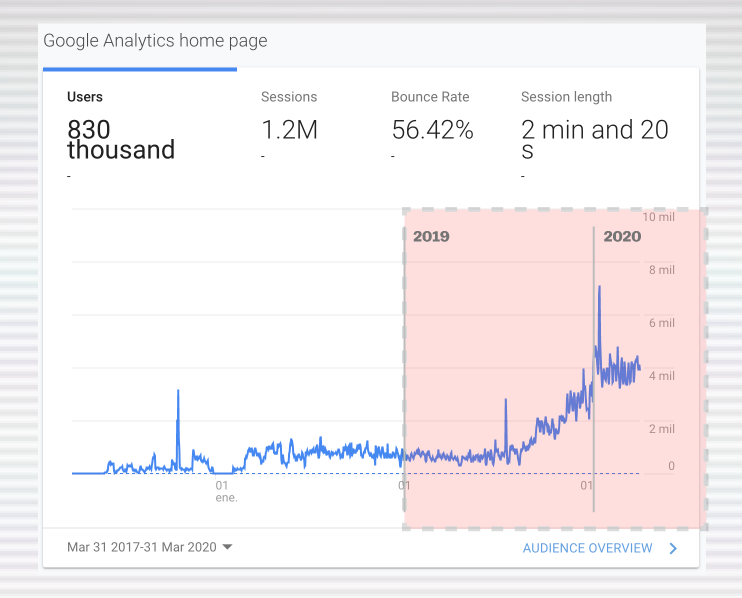Open the Bounce Rate metric tab
The height and width of the screenshot is (598, 742).
click(x=430, y=97)
